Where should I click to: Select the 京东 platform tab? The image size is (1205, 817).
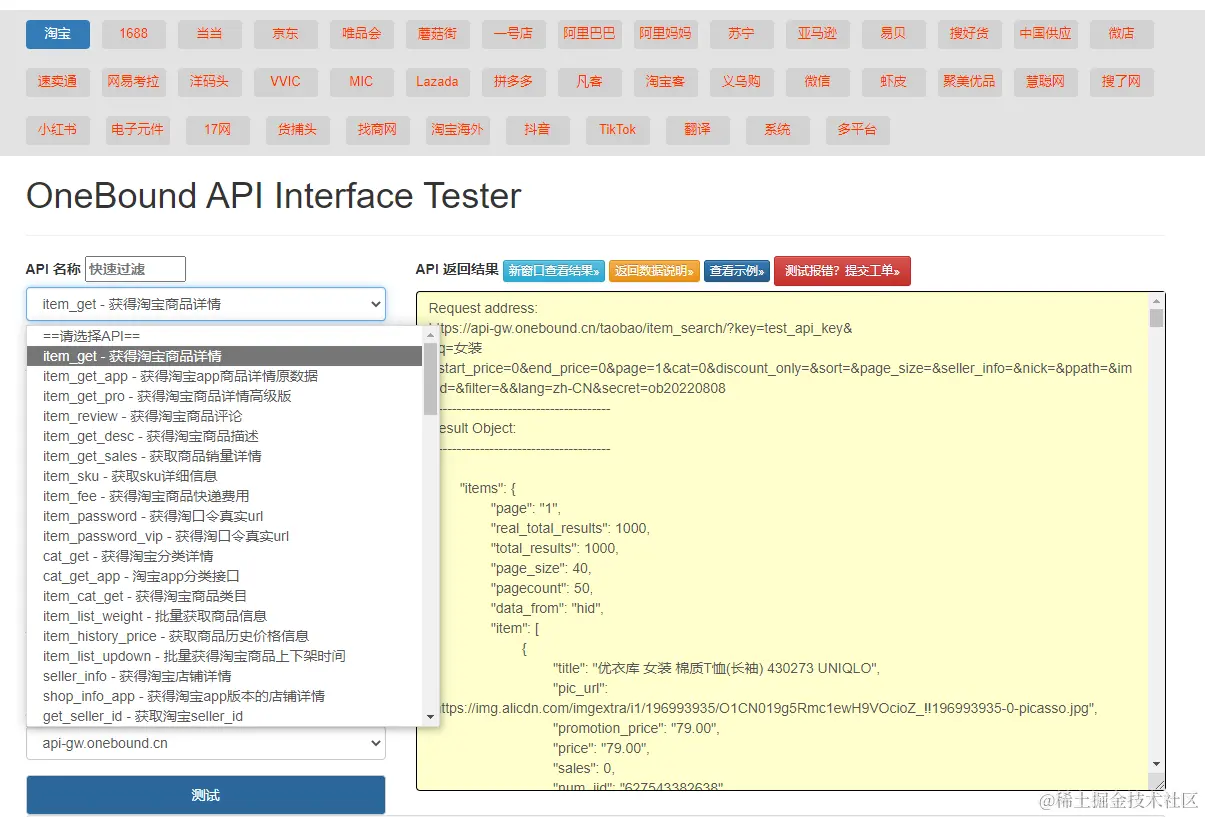coord(285,34)
